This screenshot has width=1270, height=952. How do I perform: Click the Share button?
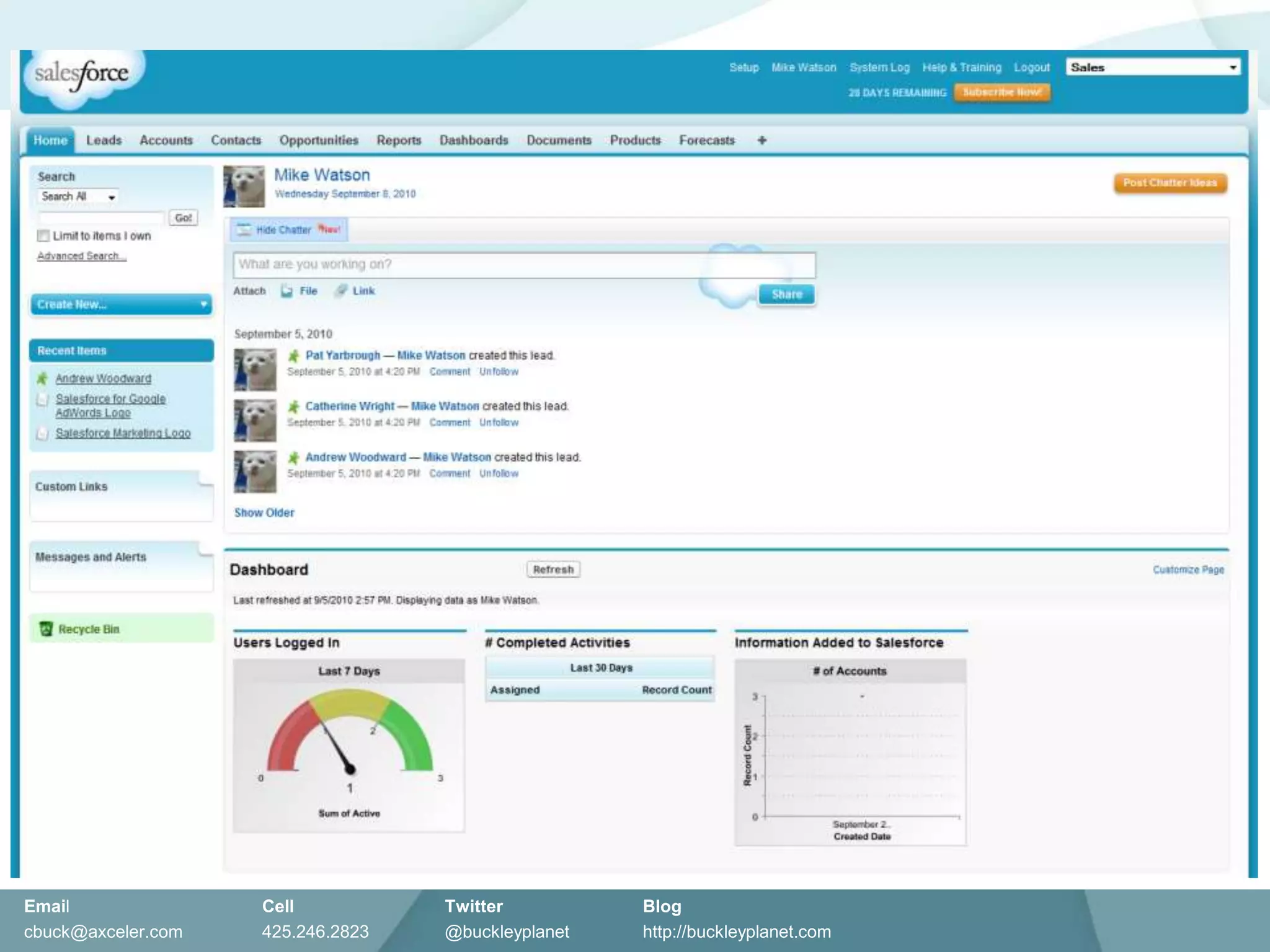pos(786,294)
